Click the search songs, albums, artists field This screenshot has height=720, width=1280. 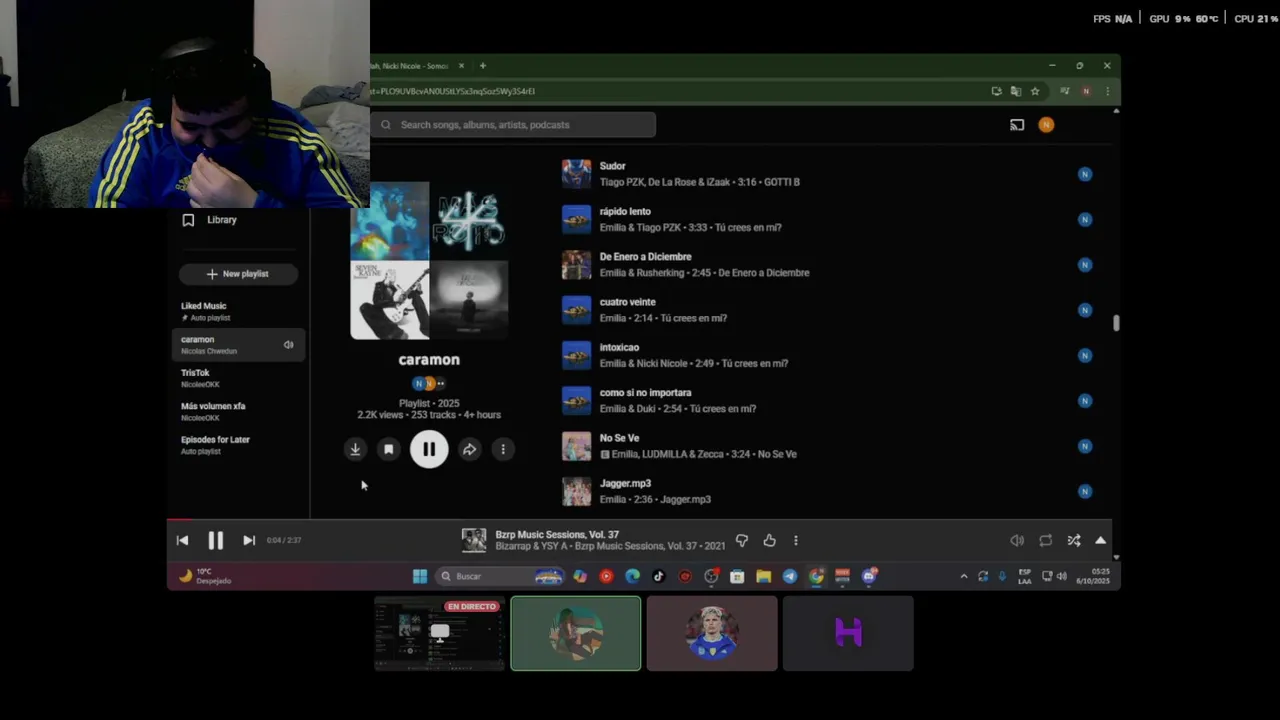[x=514, y=125]
